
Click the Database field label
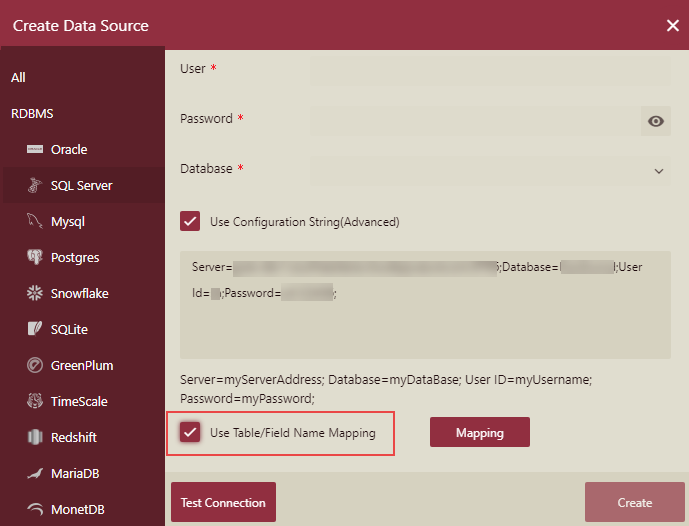[206, 169]
